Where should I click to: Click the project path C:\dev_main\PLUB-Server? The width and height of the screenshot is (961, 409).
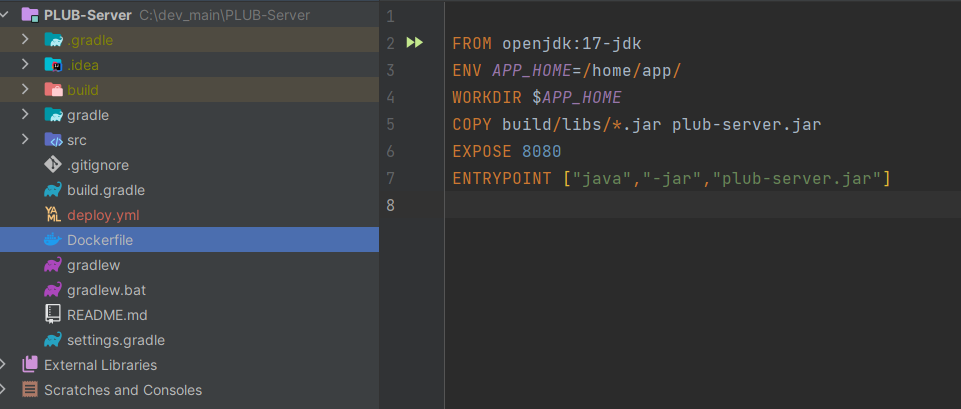224,15
